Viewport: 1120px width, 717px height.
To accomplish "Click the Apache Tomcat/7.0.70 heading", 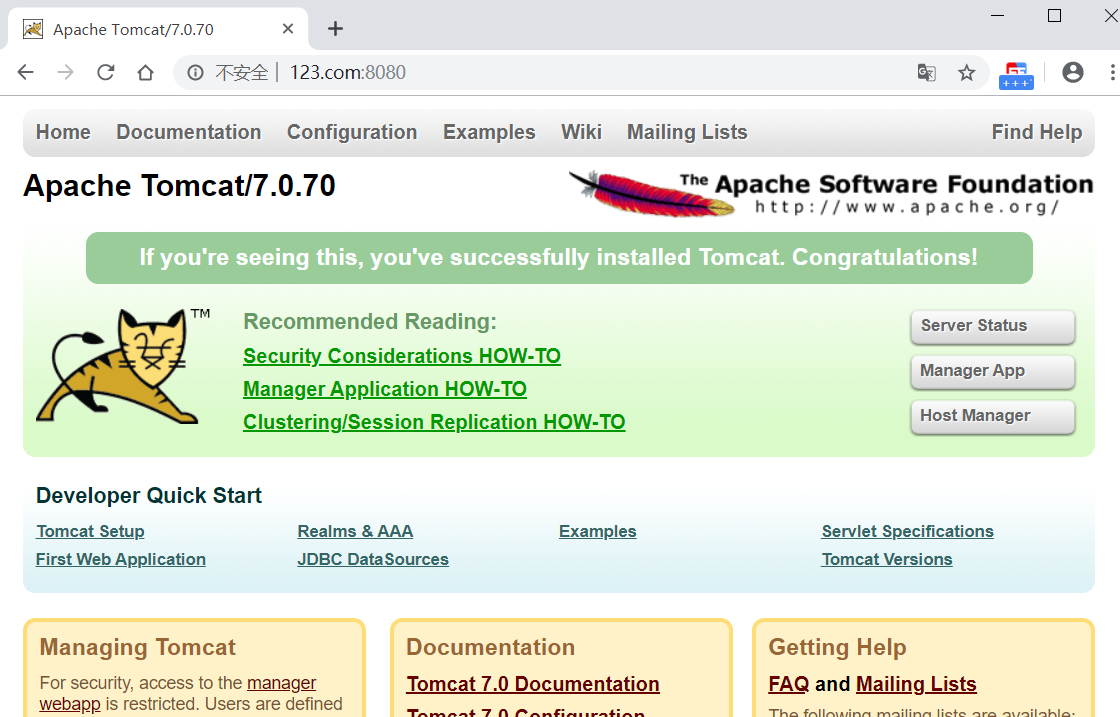I will 179,186.
